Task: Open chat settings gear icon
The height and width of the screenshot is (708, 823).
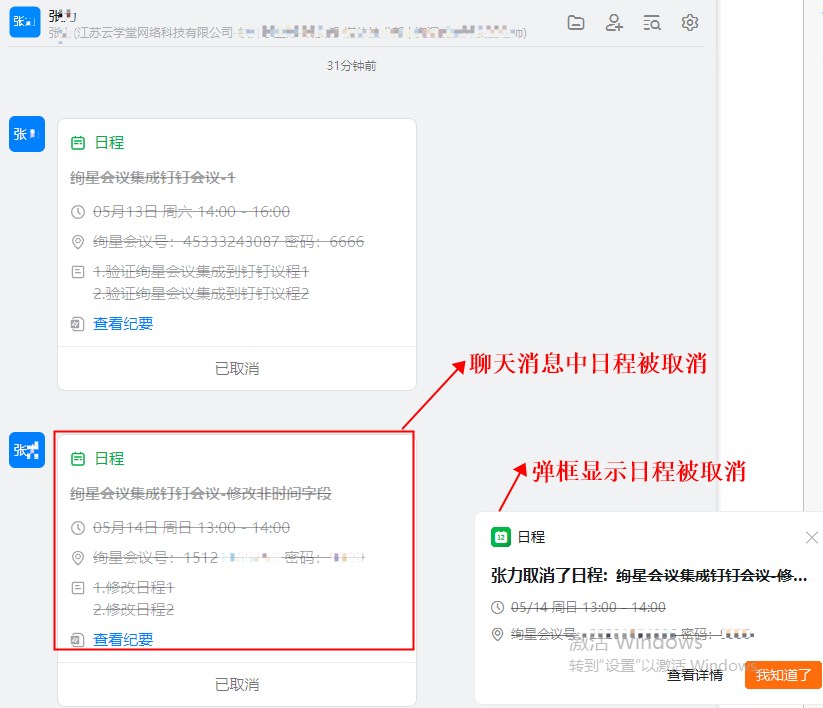Action: 690,23
